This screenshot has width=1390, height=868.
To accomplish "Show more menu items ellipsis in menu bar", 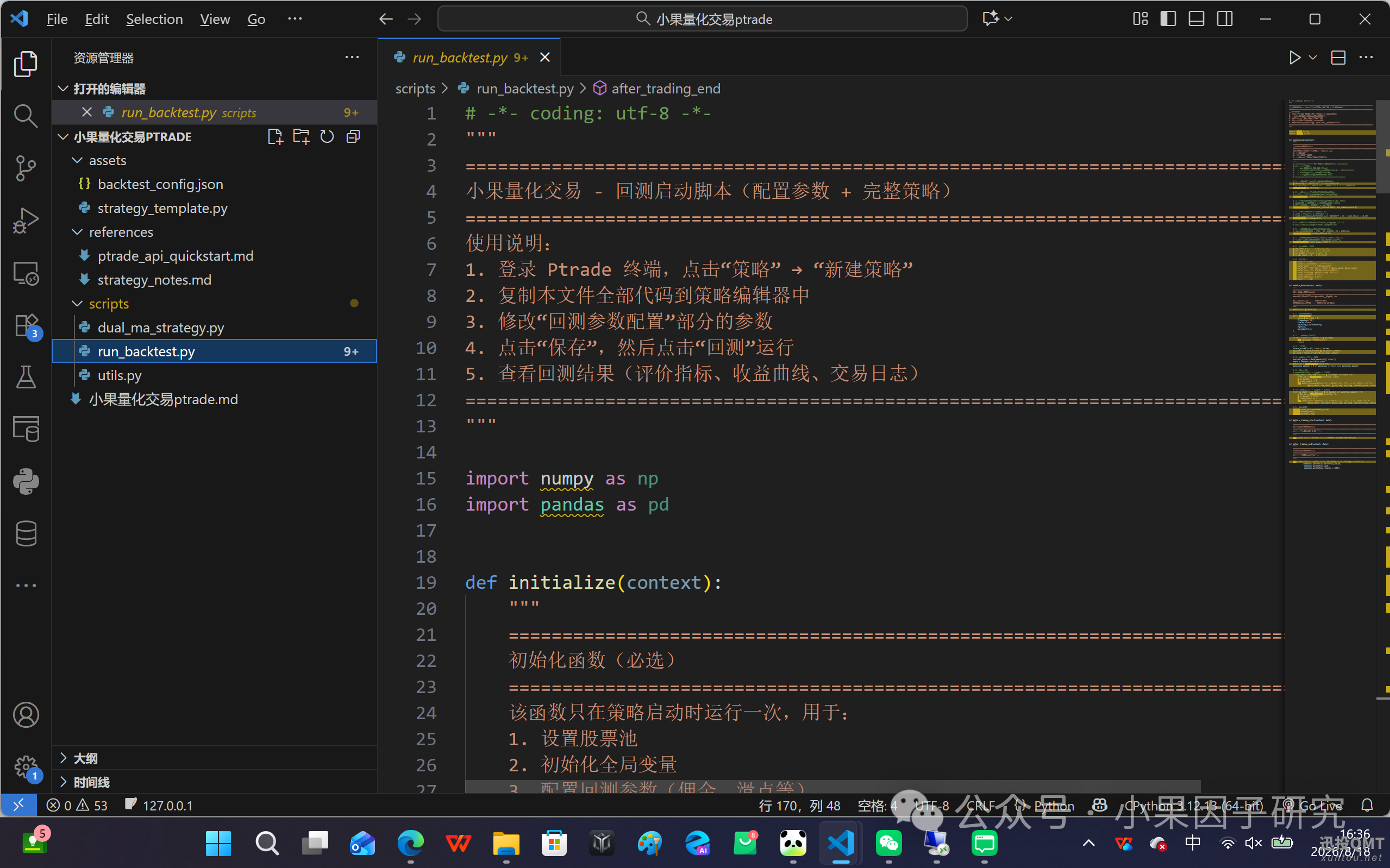I will point(295,19).
